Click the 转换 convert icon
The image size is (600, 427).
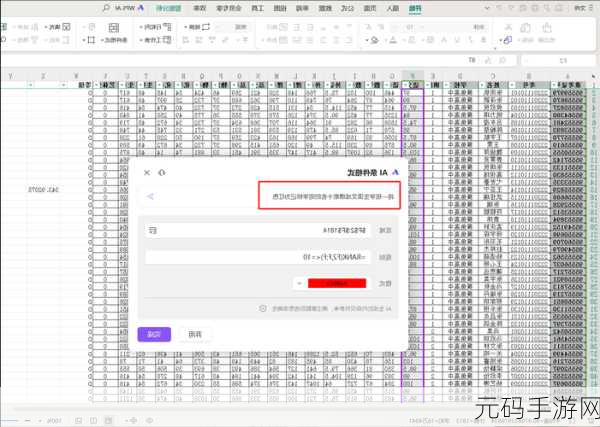[206, 27]
